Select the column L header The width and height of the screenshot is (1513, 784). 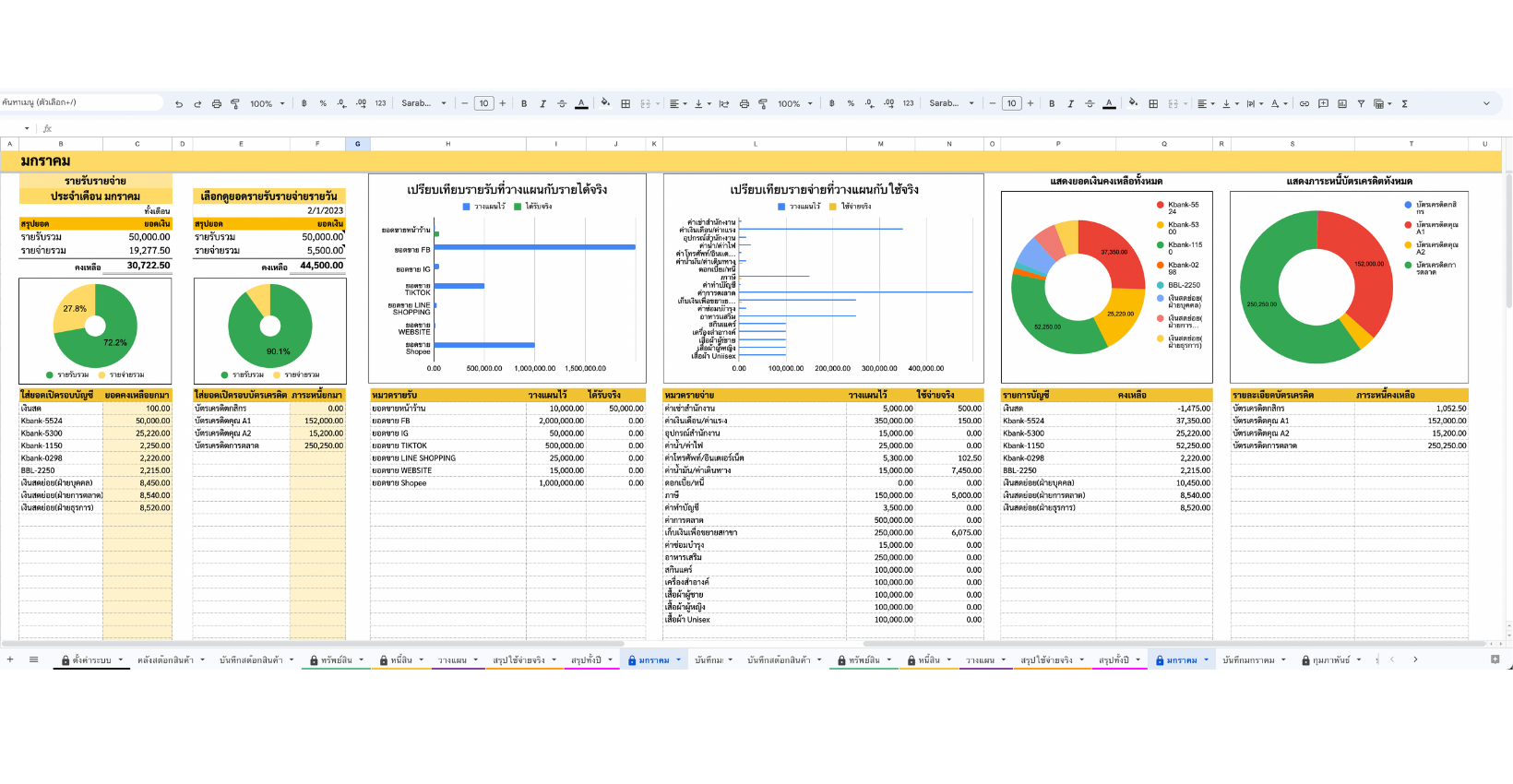click(755, 144)
